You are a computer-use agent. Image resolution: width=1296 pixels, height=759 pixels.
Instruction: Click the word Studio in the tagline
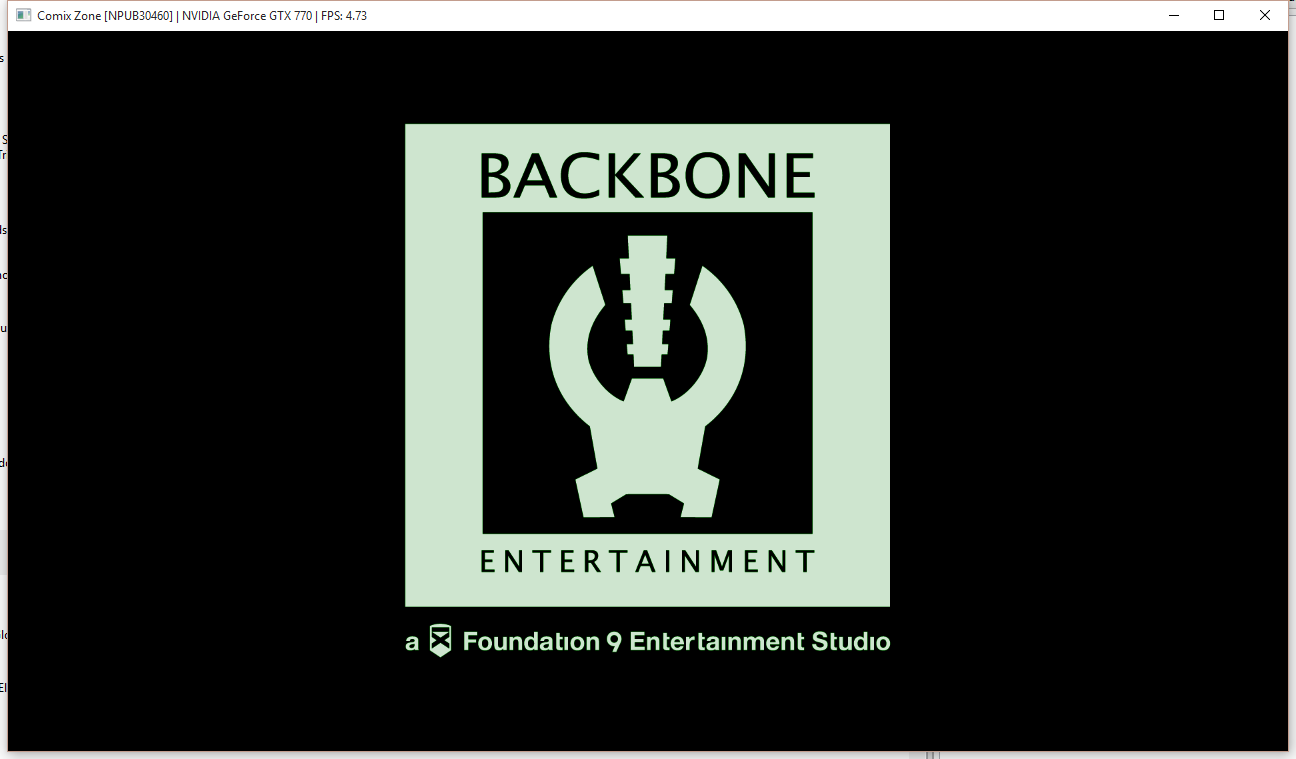tap(850, 641)
